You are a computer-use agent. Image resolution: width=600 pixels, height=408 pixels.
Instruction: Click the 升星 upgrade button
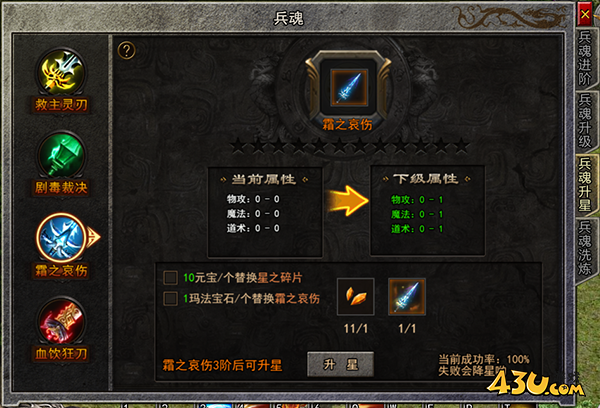coord(340,364)
